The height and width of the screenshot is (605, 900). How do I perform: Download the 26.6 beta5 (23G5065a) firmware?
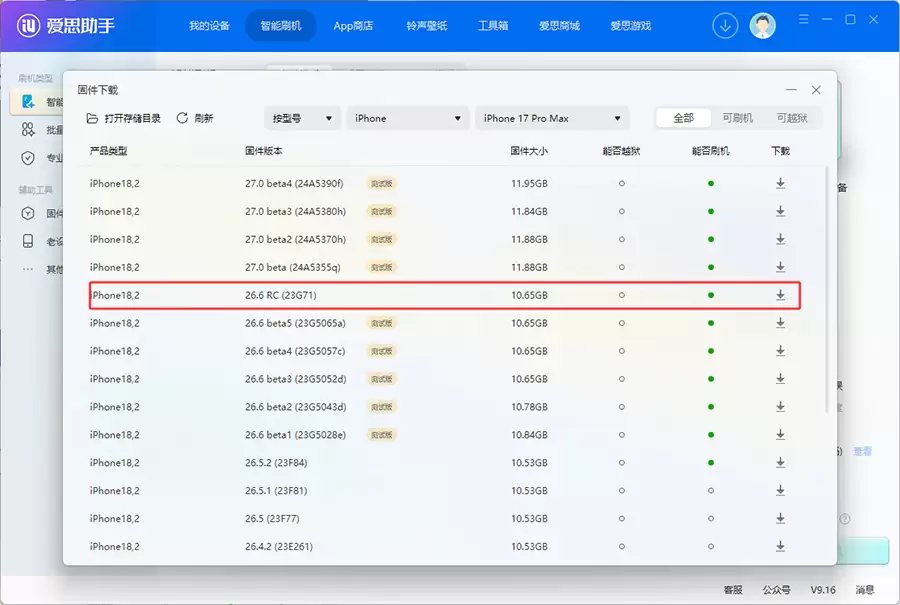tap(780, 323)
